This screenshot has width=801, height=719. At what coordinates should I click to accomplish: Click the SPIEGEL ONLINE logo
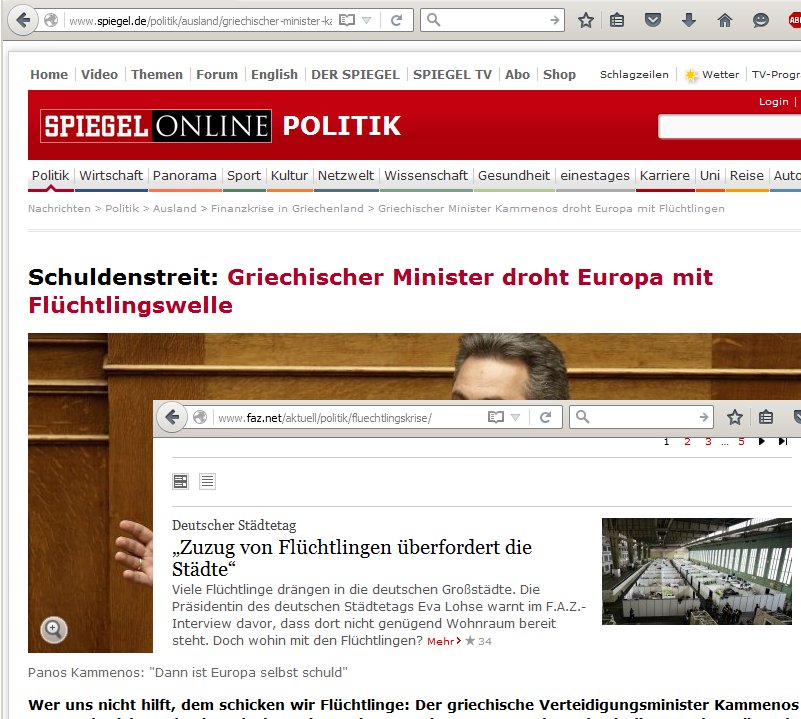coord(156,126)
